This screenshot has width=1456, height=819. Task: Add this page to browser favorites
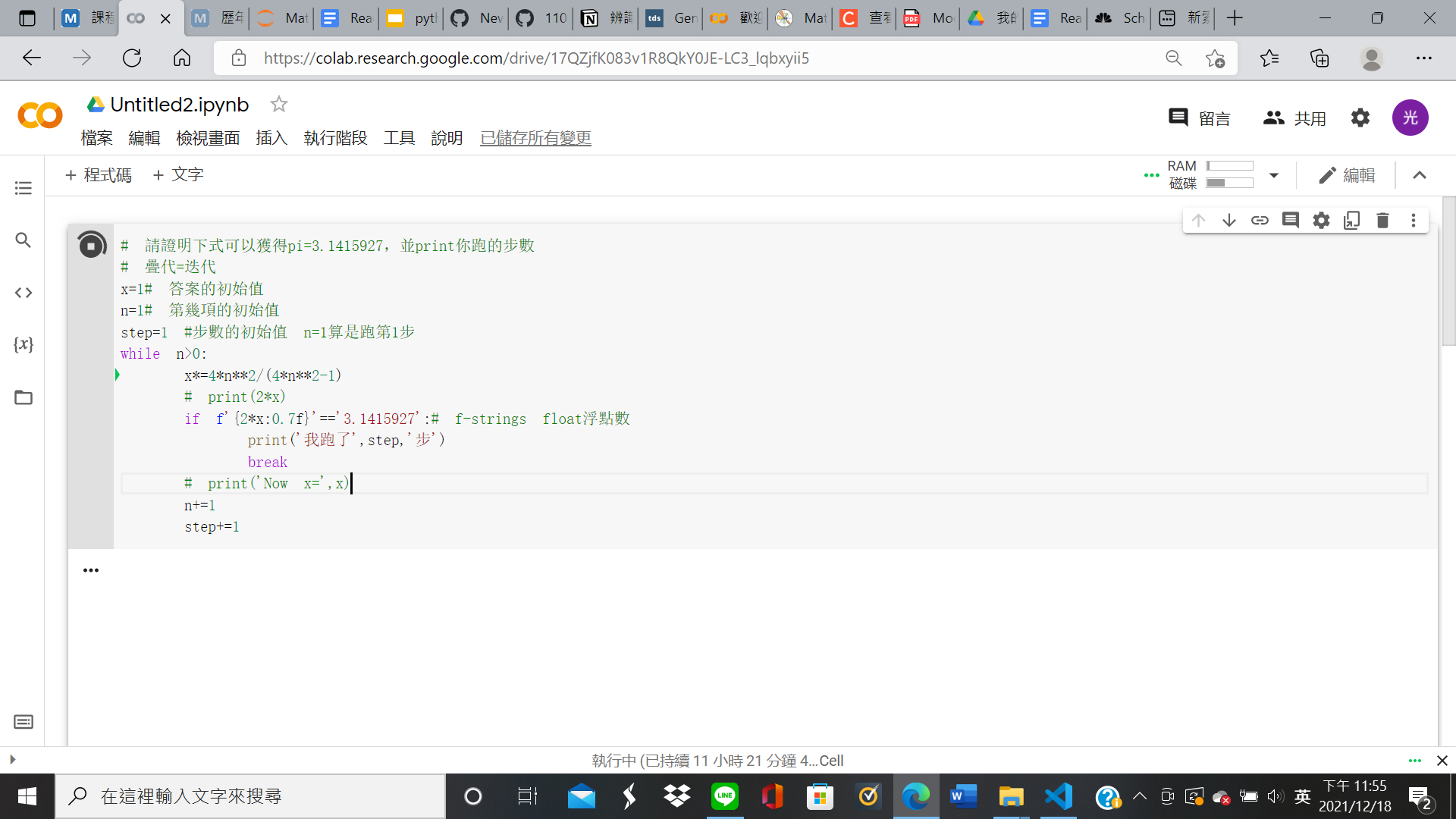pyautogui.click(x=1216, y=58)
